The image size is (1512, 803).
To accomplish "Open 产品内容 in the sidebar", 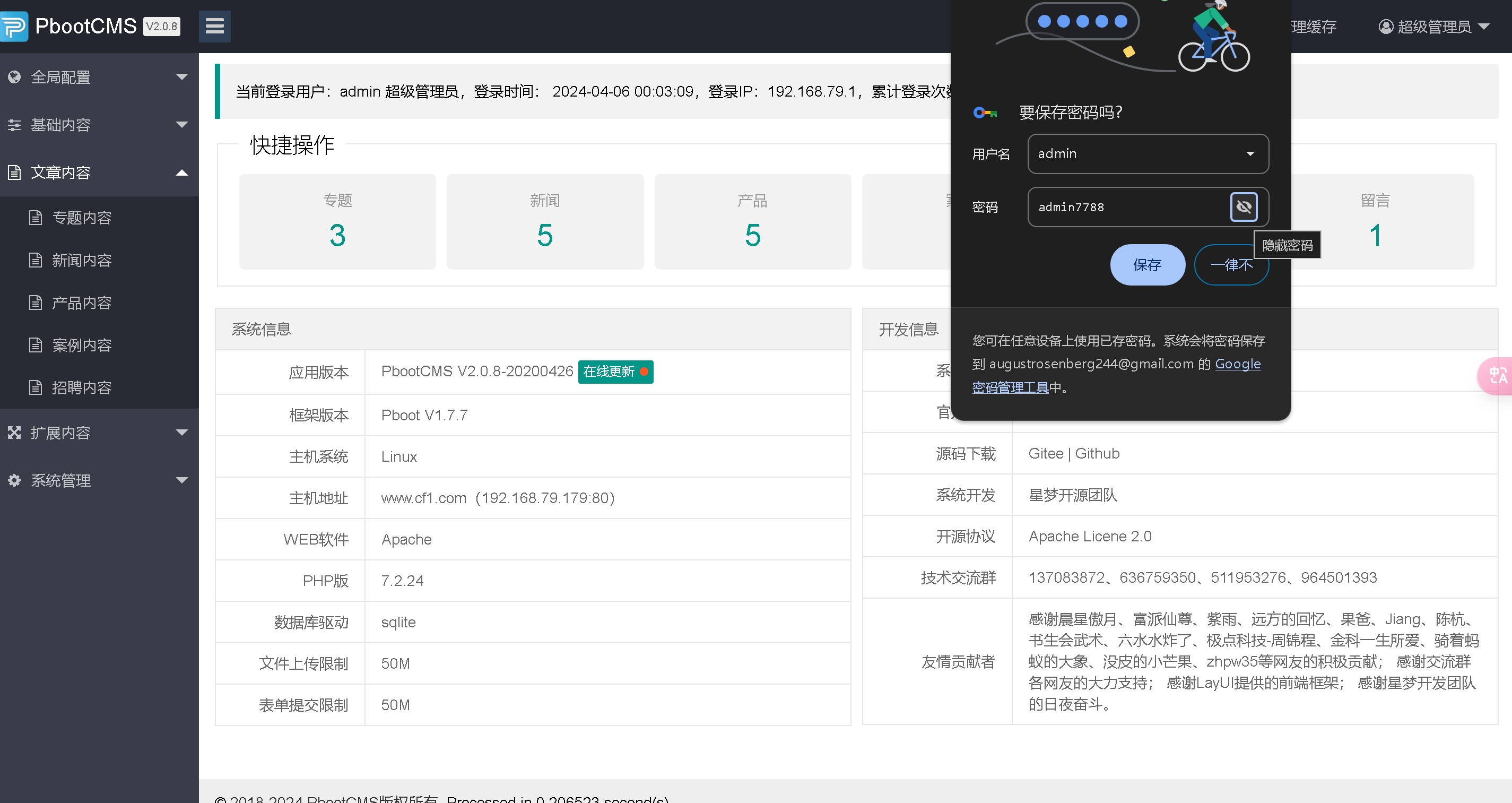I will tap(81, 303).
